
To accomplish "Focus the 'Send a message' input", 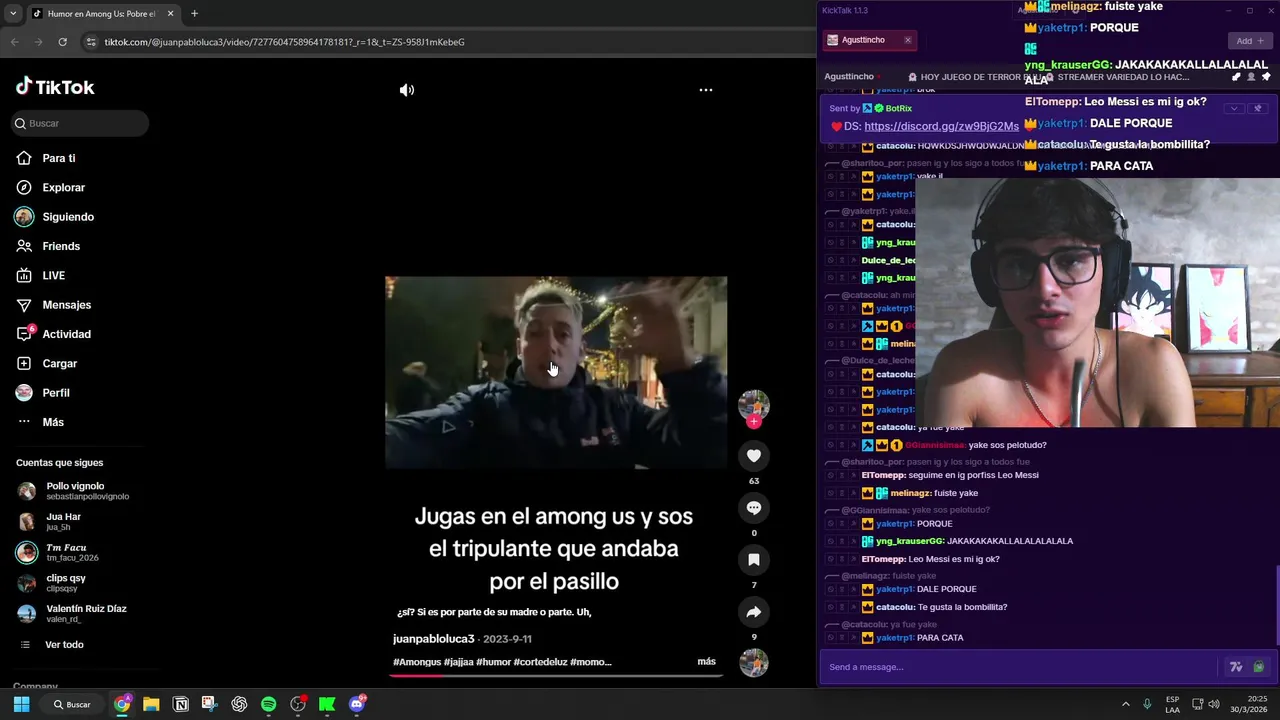I will pyautogui.click(x=1018, y=667).
